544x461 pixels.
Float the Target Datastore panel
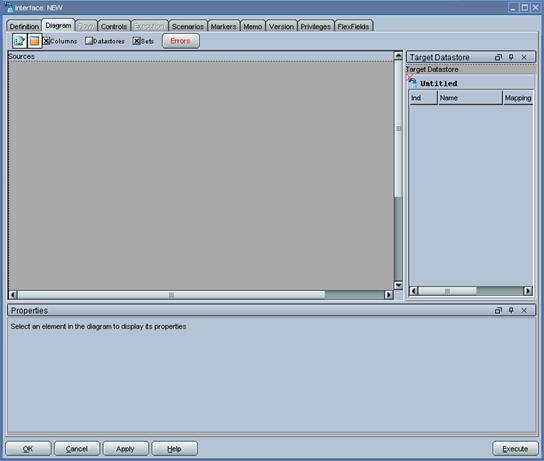pyautogui.click(x=498, y=57)
